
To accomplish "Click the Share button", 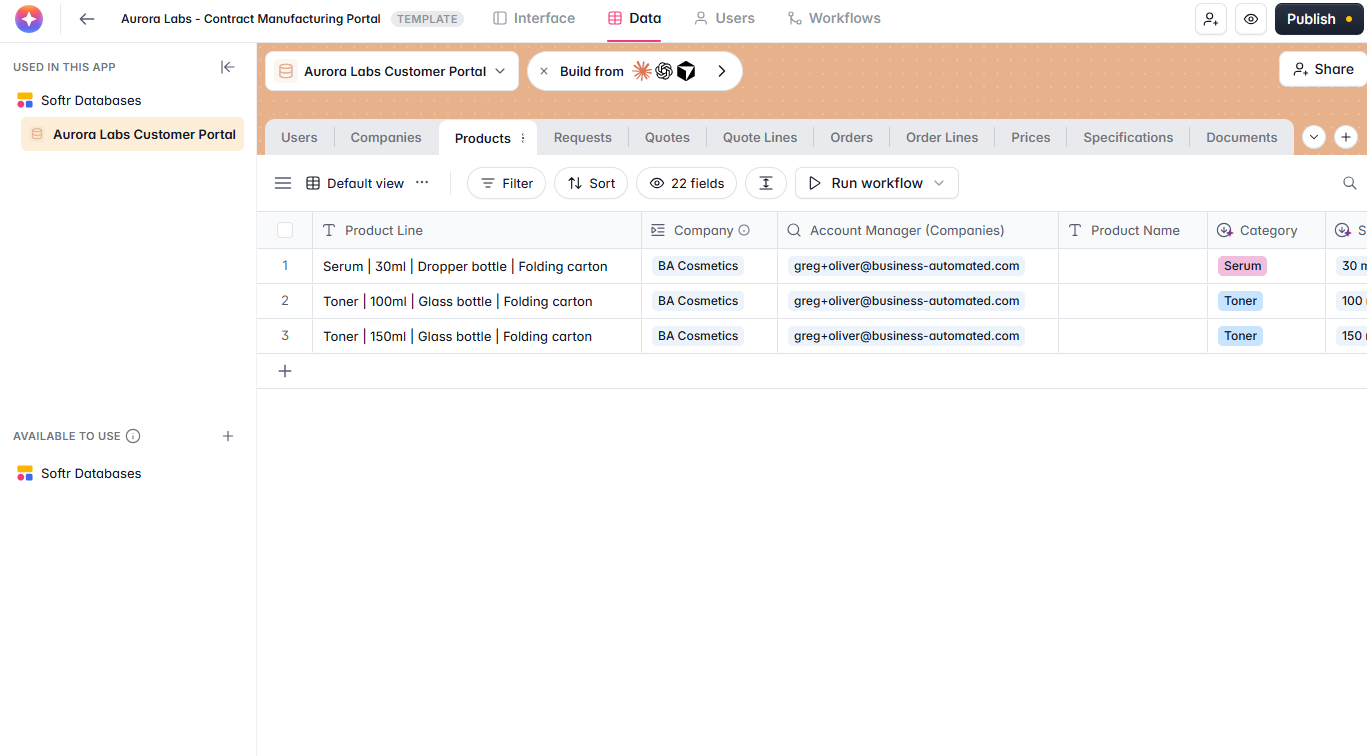I will 1323,69.
